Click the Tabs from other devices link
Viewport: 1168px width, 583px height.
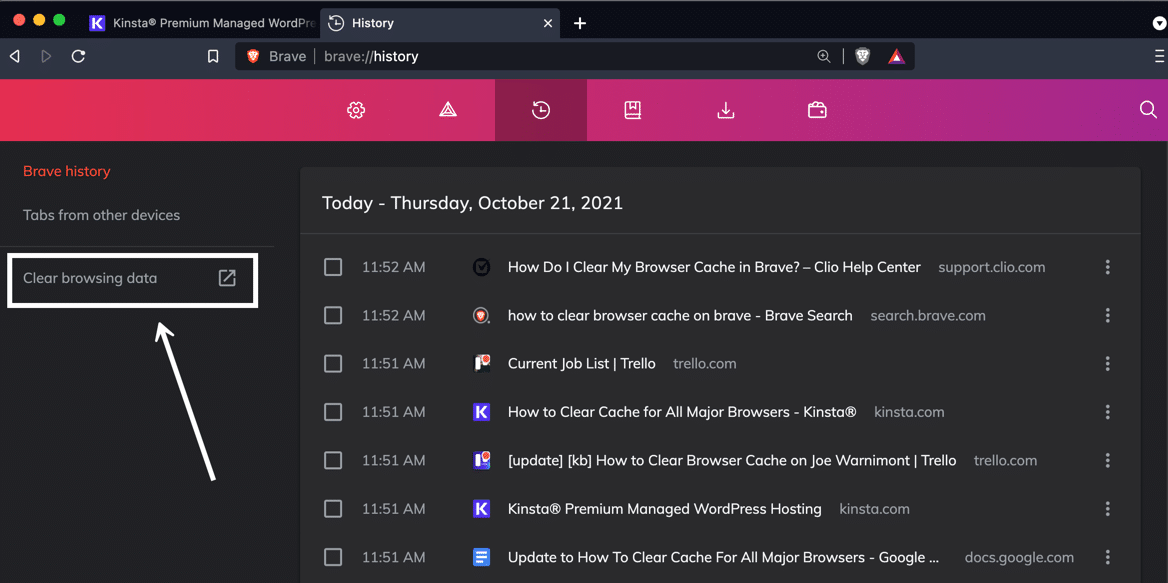[101, 215]
